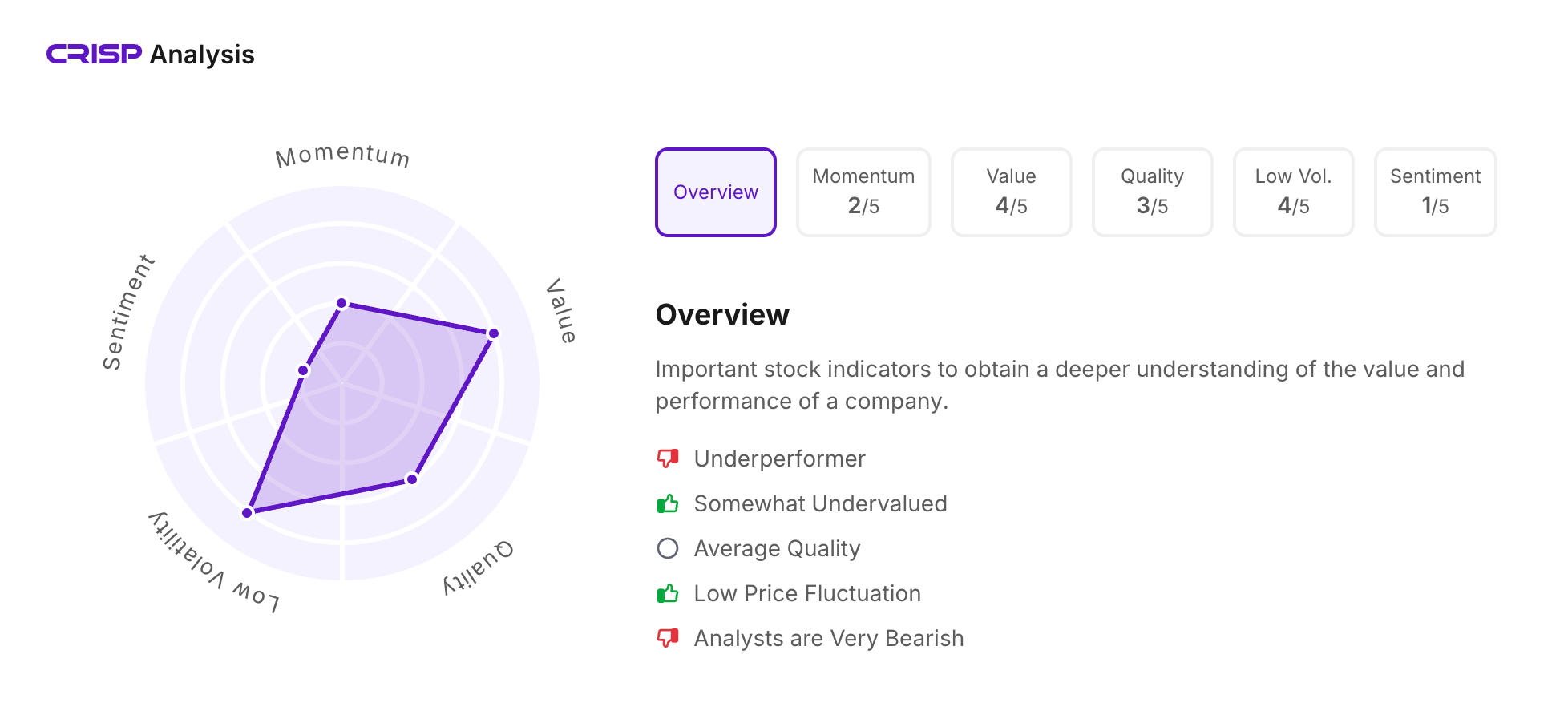This screenshot has height=715, width=1568.
Task: Click the CRISP logo
Action: point(94,54)
